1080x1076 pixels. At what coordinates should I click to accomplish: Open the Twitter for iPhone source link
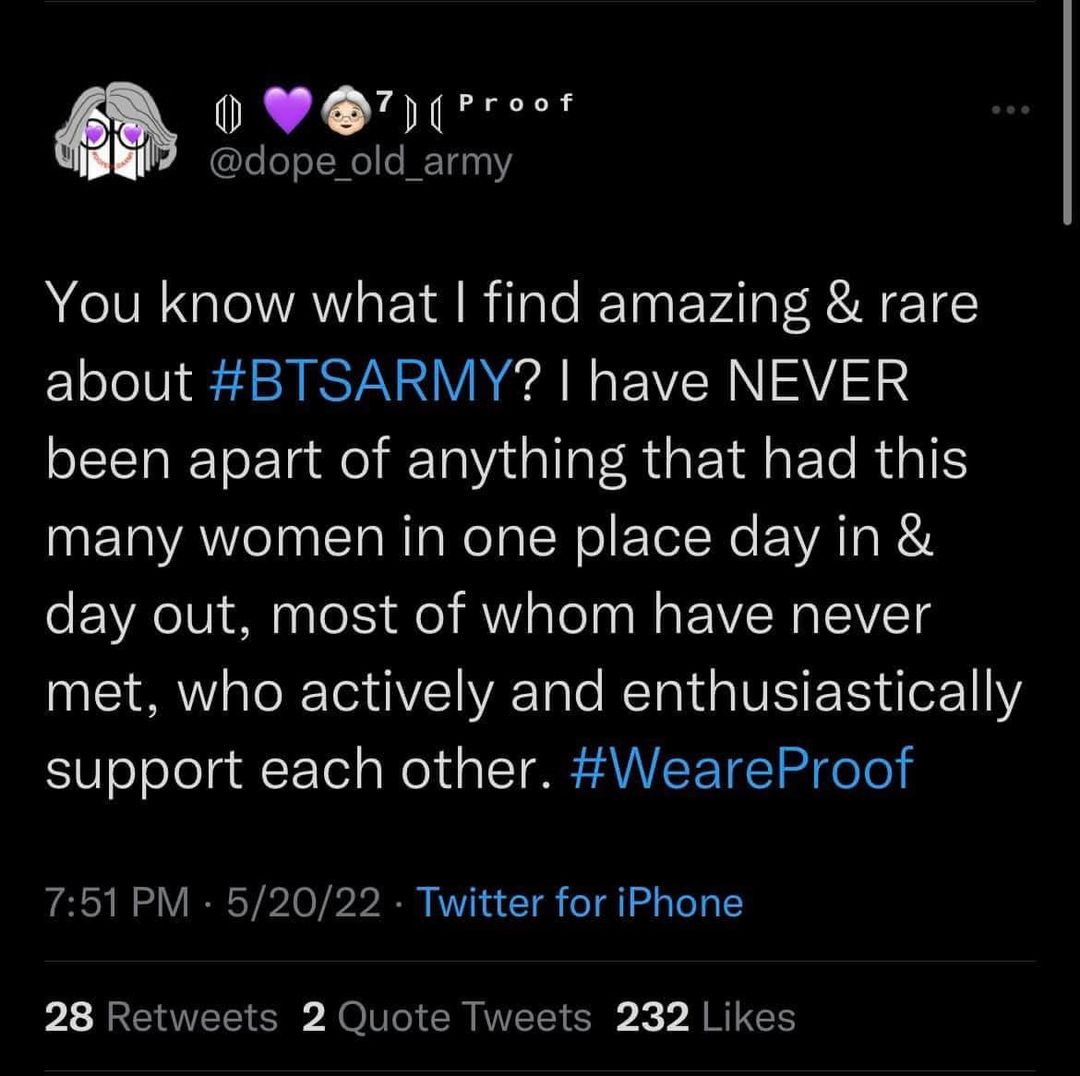[x=579, y=902]
